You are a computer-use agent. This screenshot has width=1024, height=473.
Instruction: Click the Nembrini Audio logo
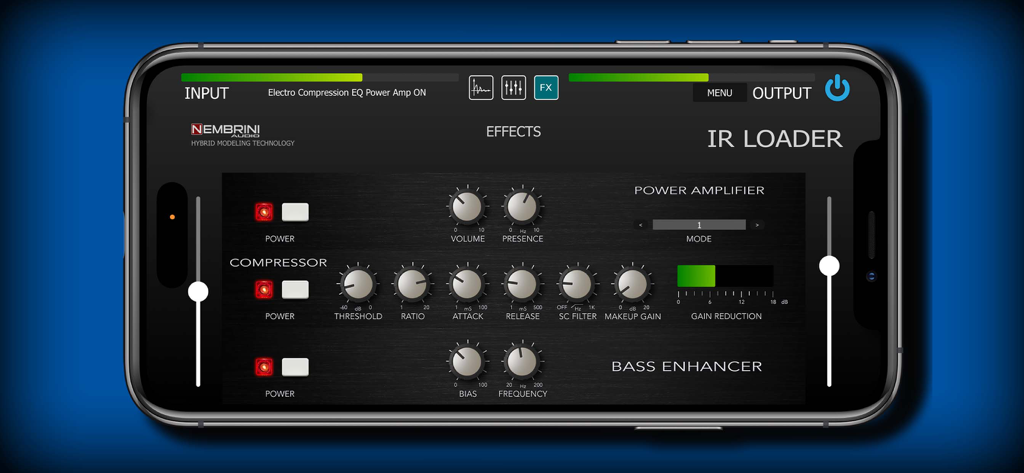[x=225, y=129]
